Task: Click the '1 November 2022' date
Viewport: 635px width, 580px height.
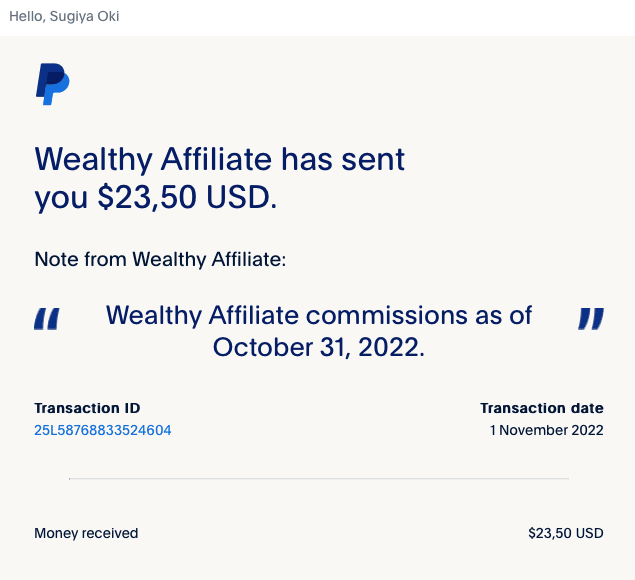Action: pos(547,430)
